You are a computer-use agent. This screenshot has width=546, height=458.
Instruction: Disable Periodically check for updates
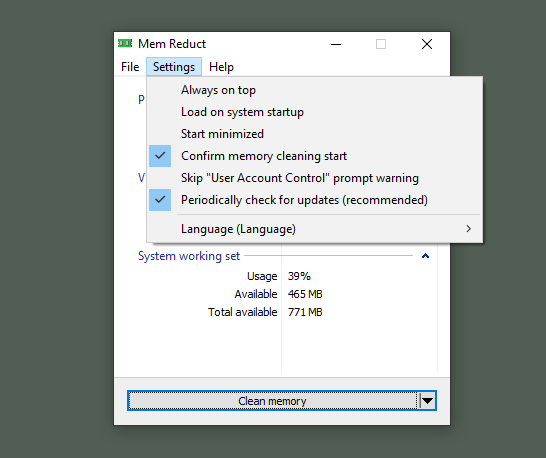coord(314,200)
